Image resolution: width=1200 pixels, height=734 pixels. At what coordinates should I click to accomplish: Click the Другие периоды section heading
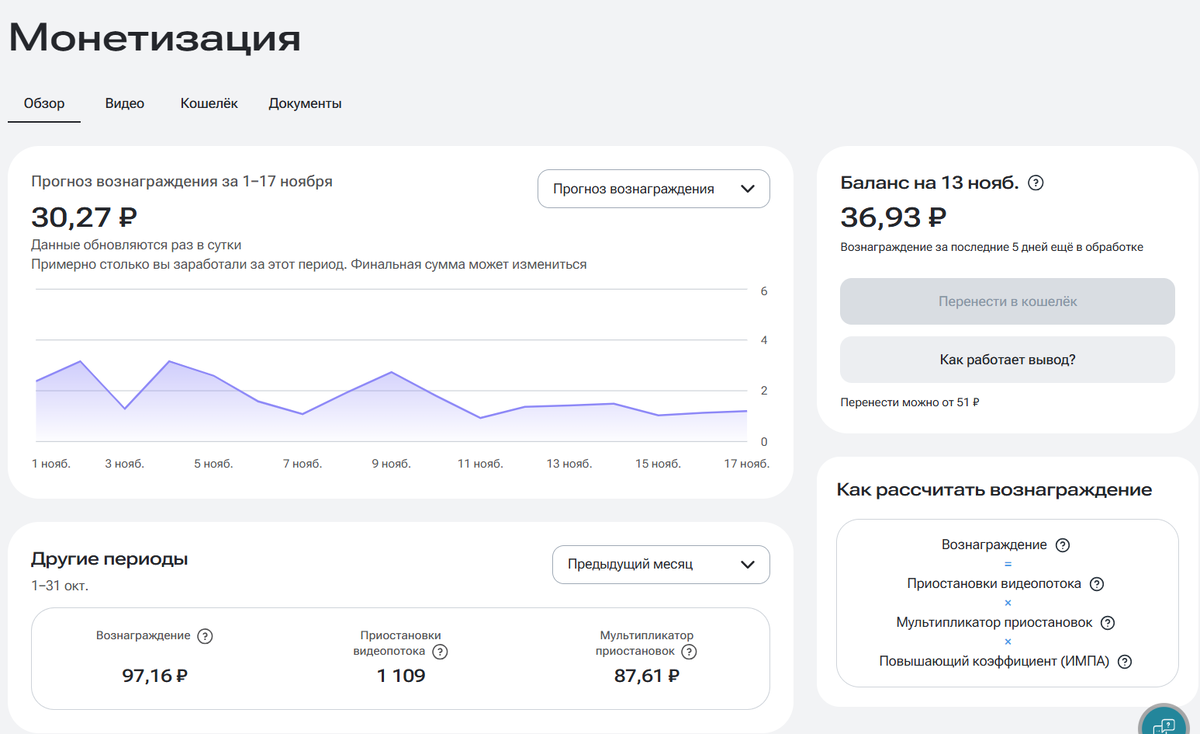coord(109,559)
